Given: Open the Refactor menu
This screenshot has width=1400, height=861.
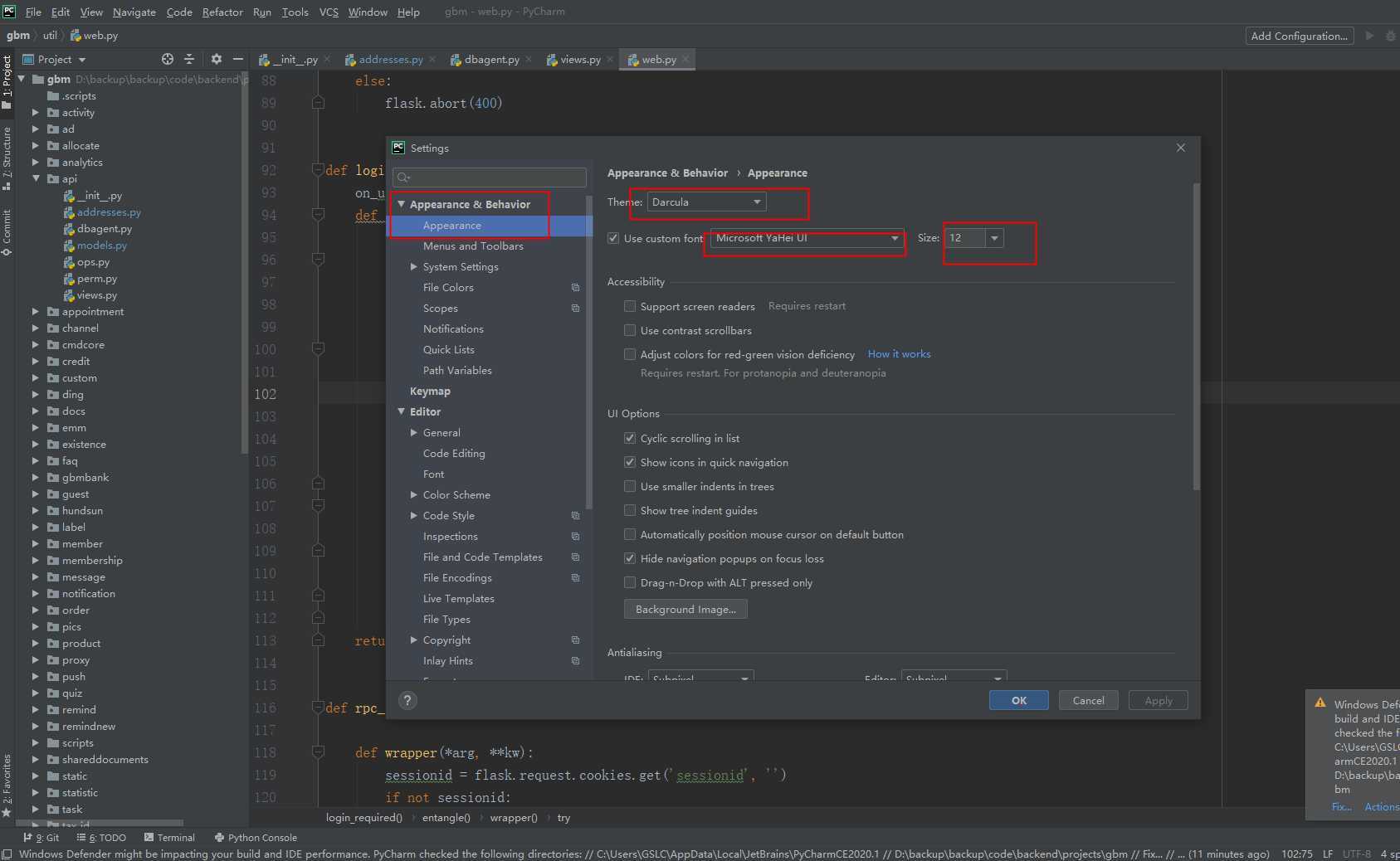Looking at the screenshot, I should point(222,12).
